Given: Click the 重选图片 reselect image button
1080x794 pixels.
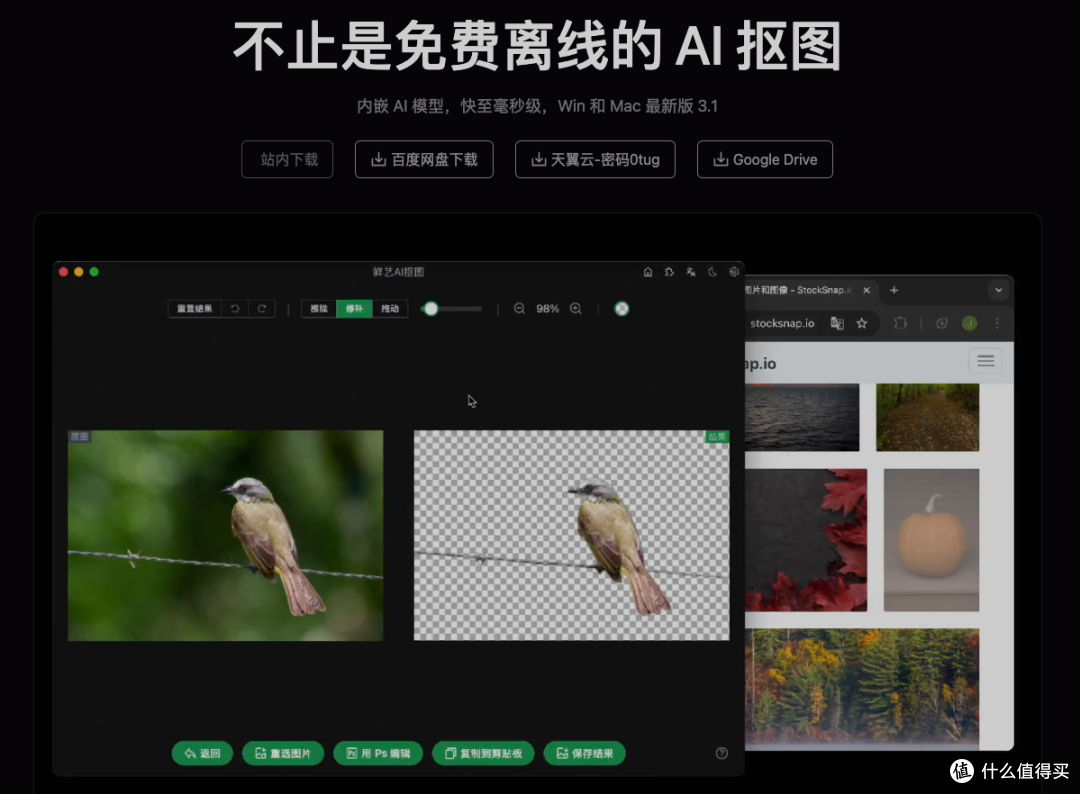Looking at the screenshot, I should coord(283,753).
